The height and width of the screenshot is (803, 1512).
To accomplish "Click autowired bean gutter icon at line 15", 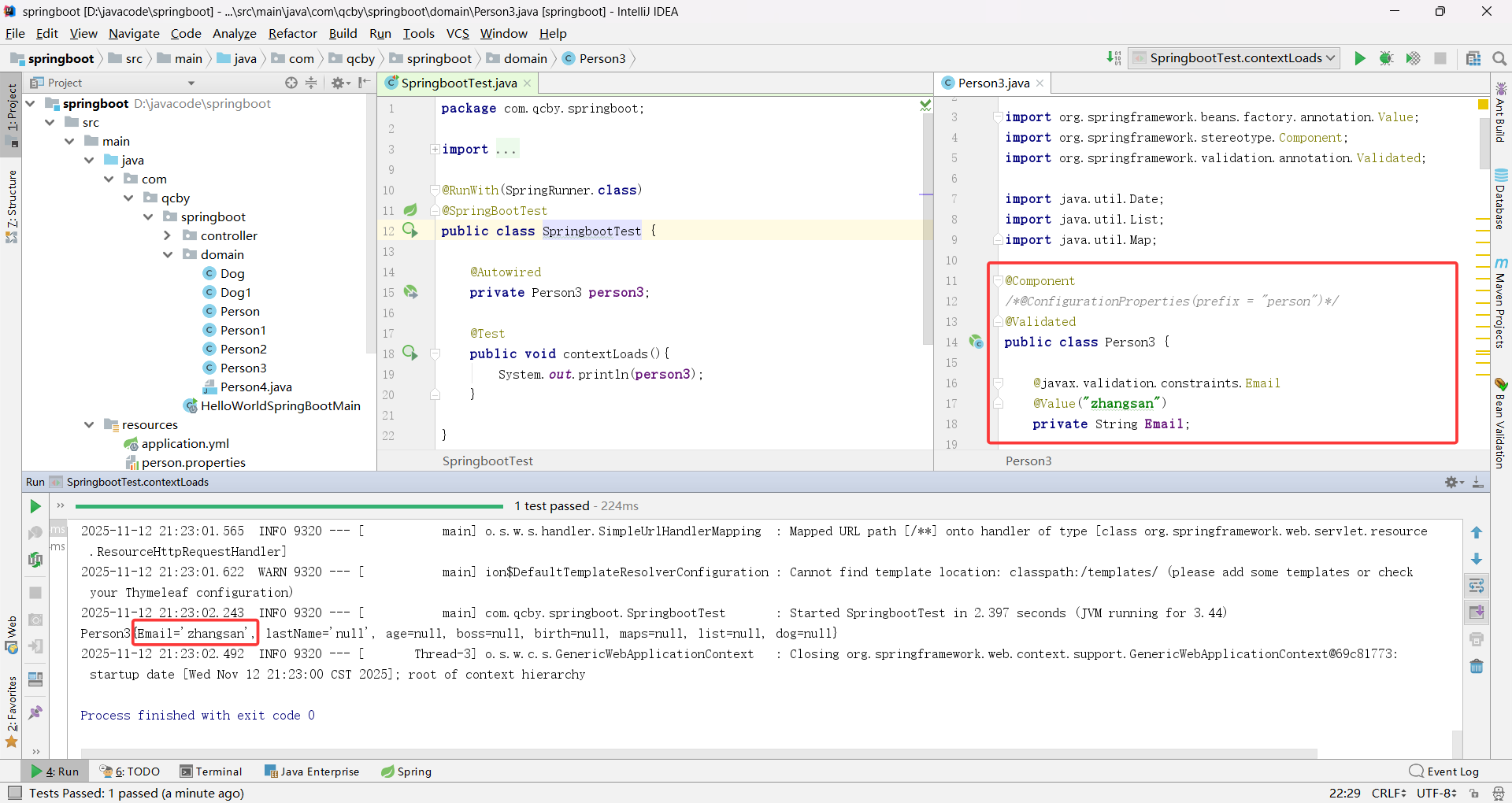I will 410,292.
